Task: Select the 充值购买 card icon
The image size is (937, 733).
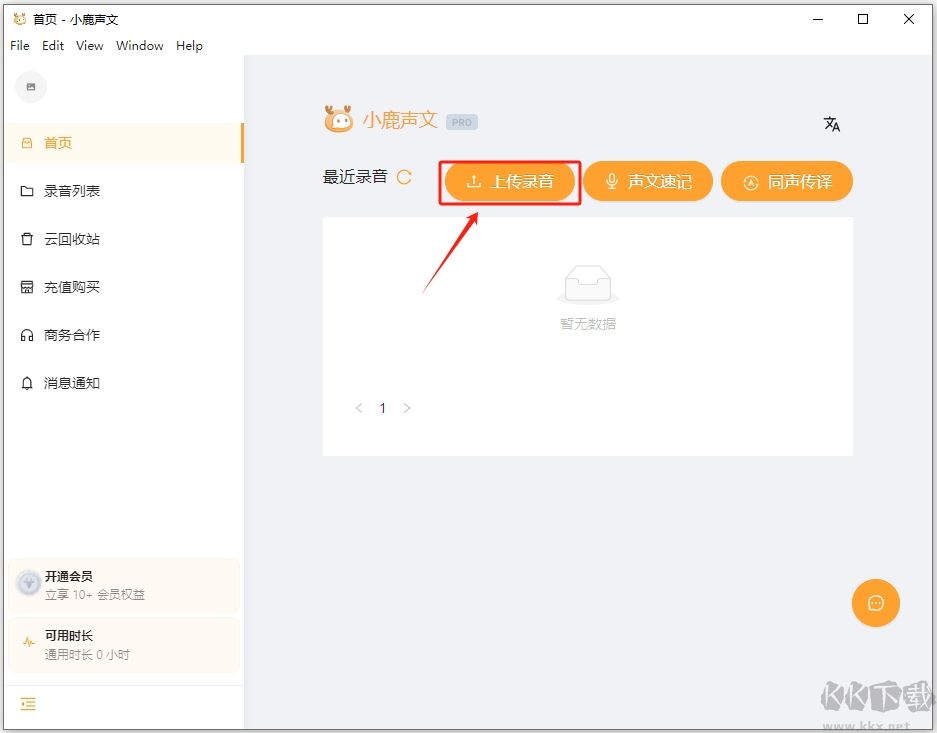Action: [x=28, y=287]
